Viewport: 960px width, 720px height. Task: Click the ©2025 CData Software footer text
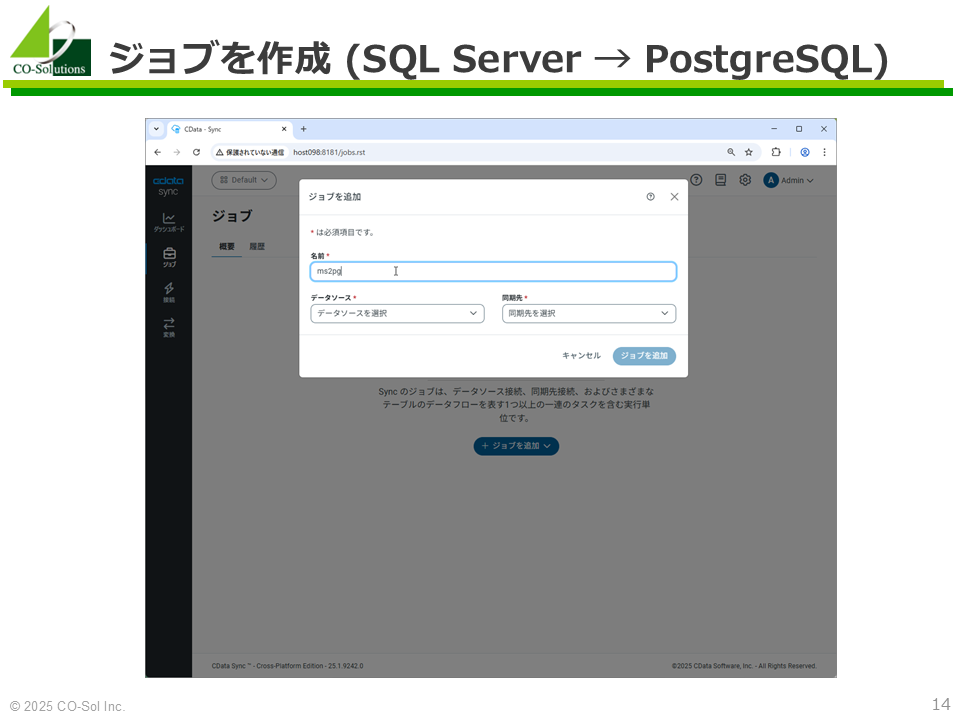click(744, 666)
